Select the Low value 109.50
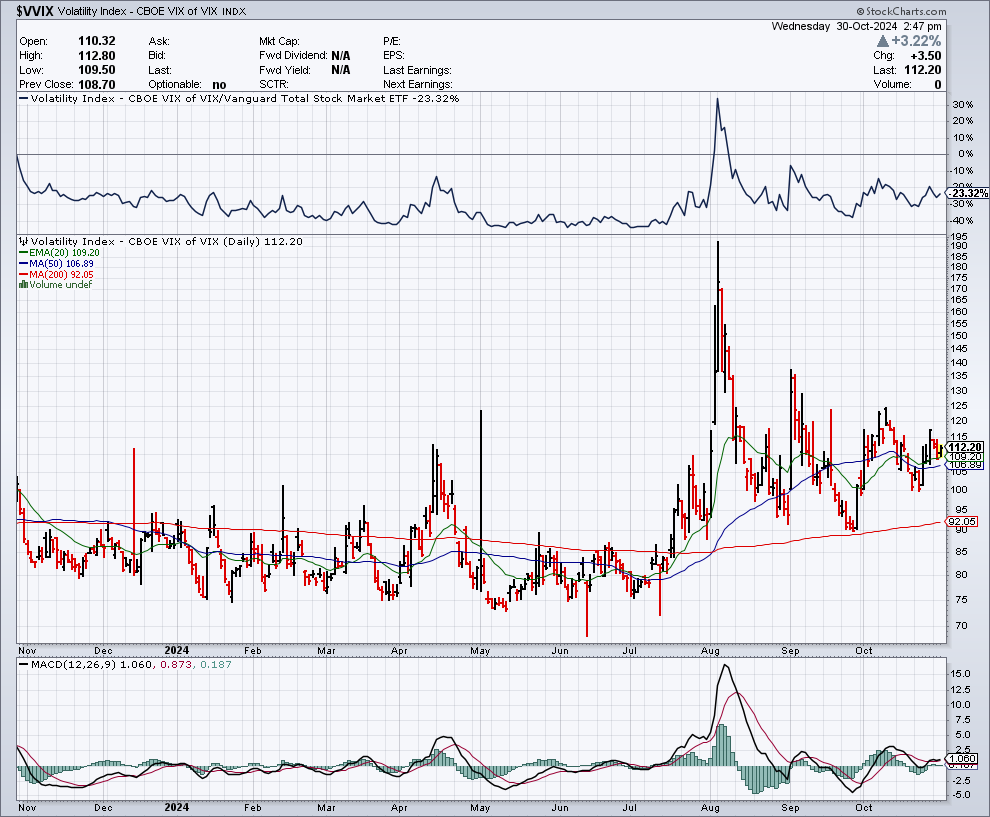 point(97,70)
